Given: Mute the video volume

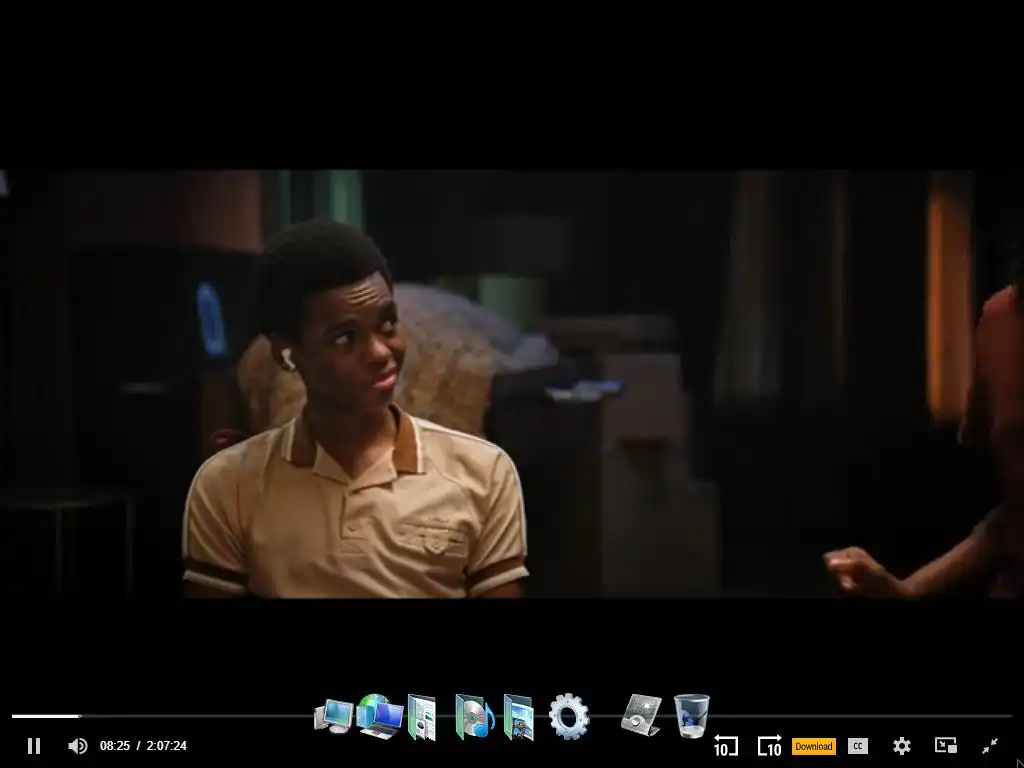Looking at the screenshot, I should (78, 746).
